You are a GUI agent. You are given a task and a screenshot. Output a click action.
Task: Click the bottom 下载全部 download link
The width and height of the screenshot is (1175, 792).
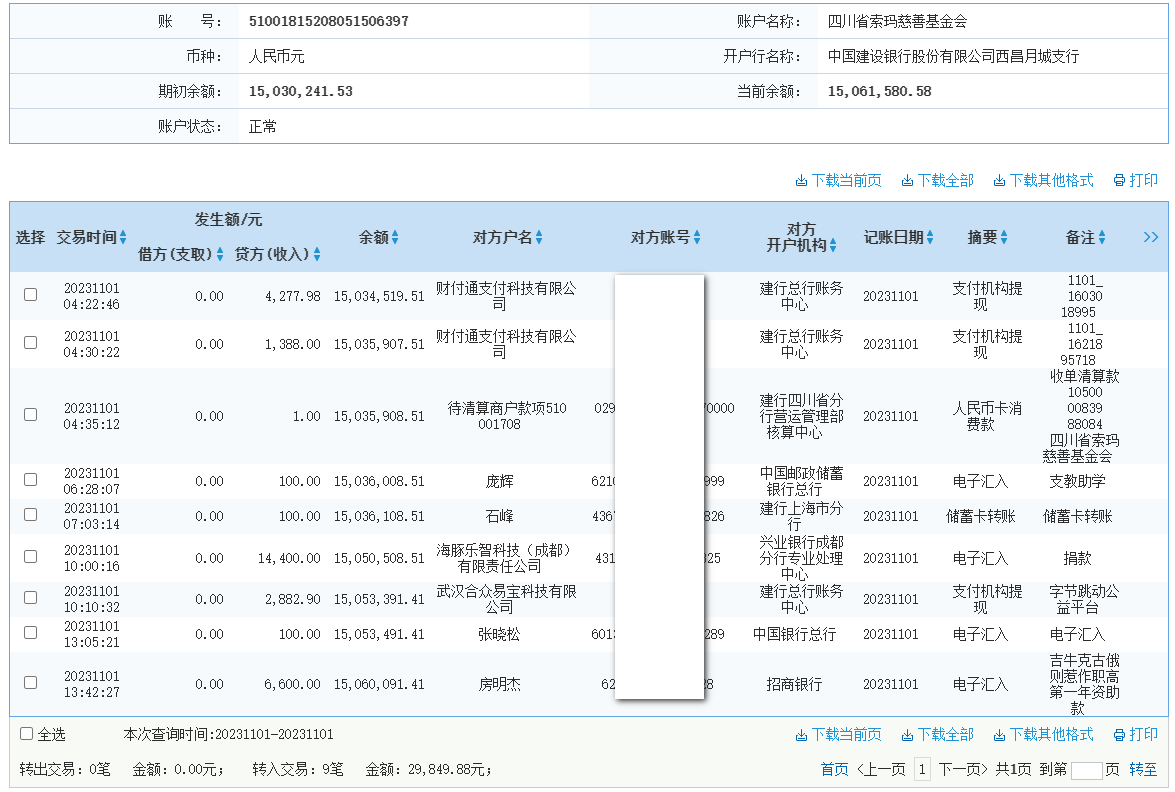pos(937,734)
